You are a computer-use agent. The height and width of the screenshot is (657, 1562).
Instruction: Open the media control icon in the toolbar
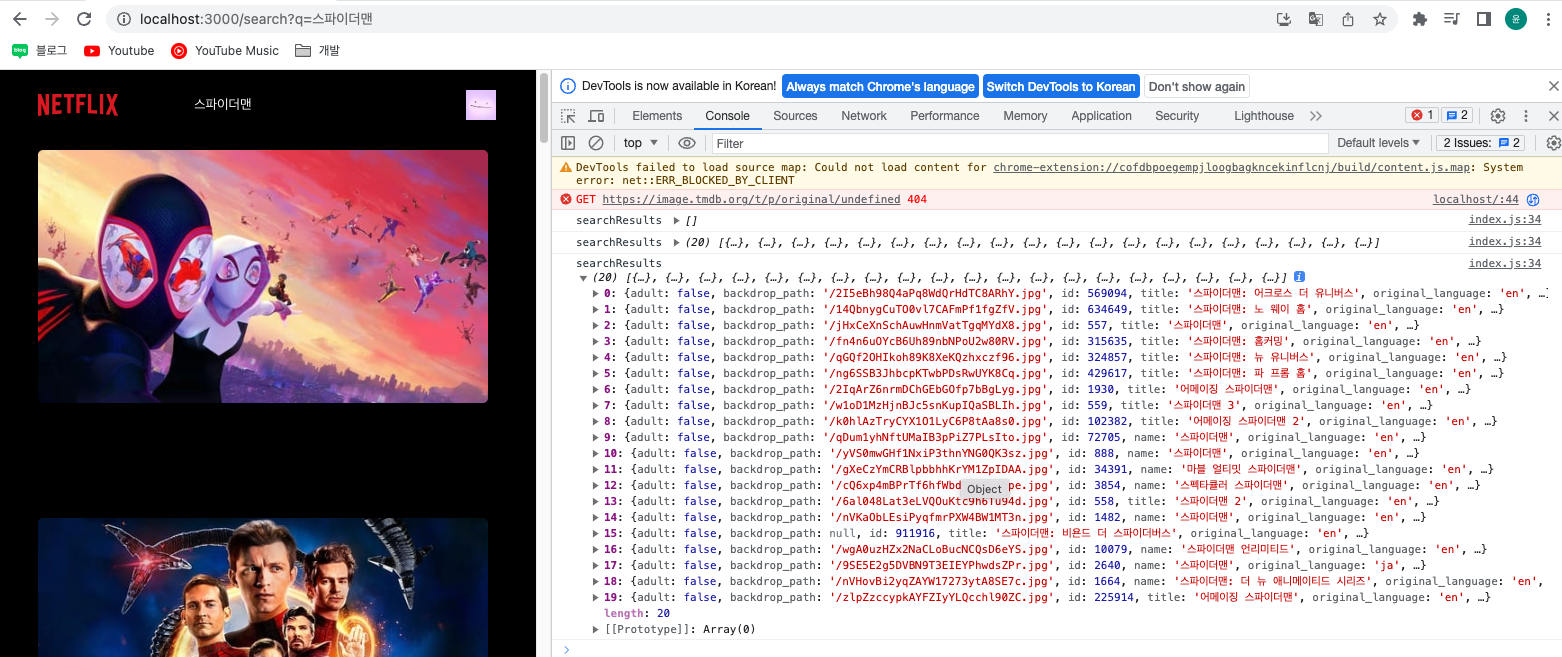point(1452,19)
